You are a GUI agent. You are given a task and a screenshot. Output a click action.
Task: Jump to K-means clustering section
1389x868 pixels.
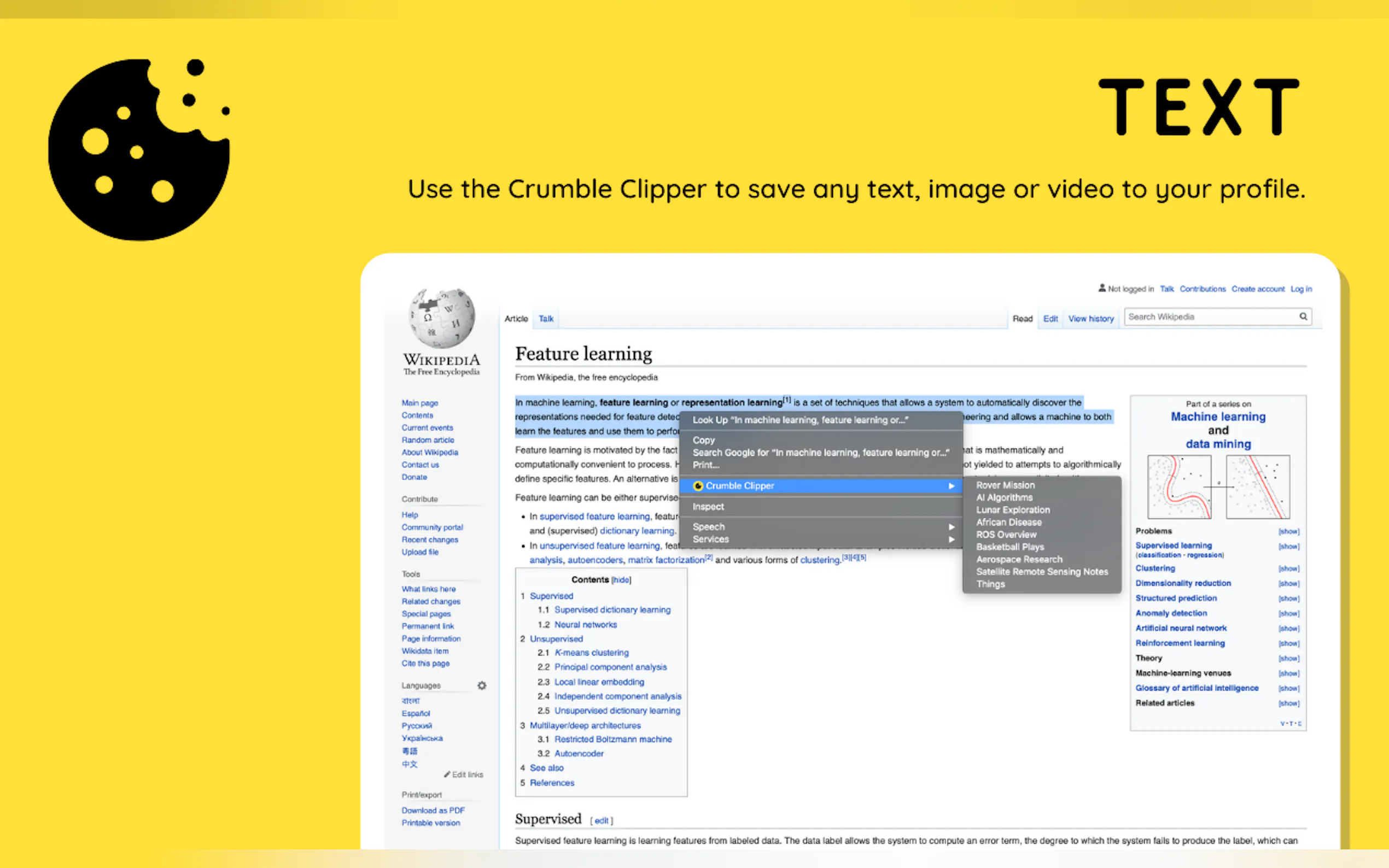pos(592,653)
